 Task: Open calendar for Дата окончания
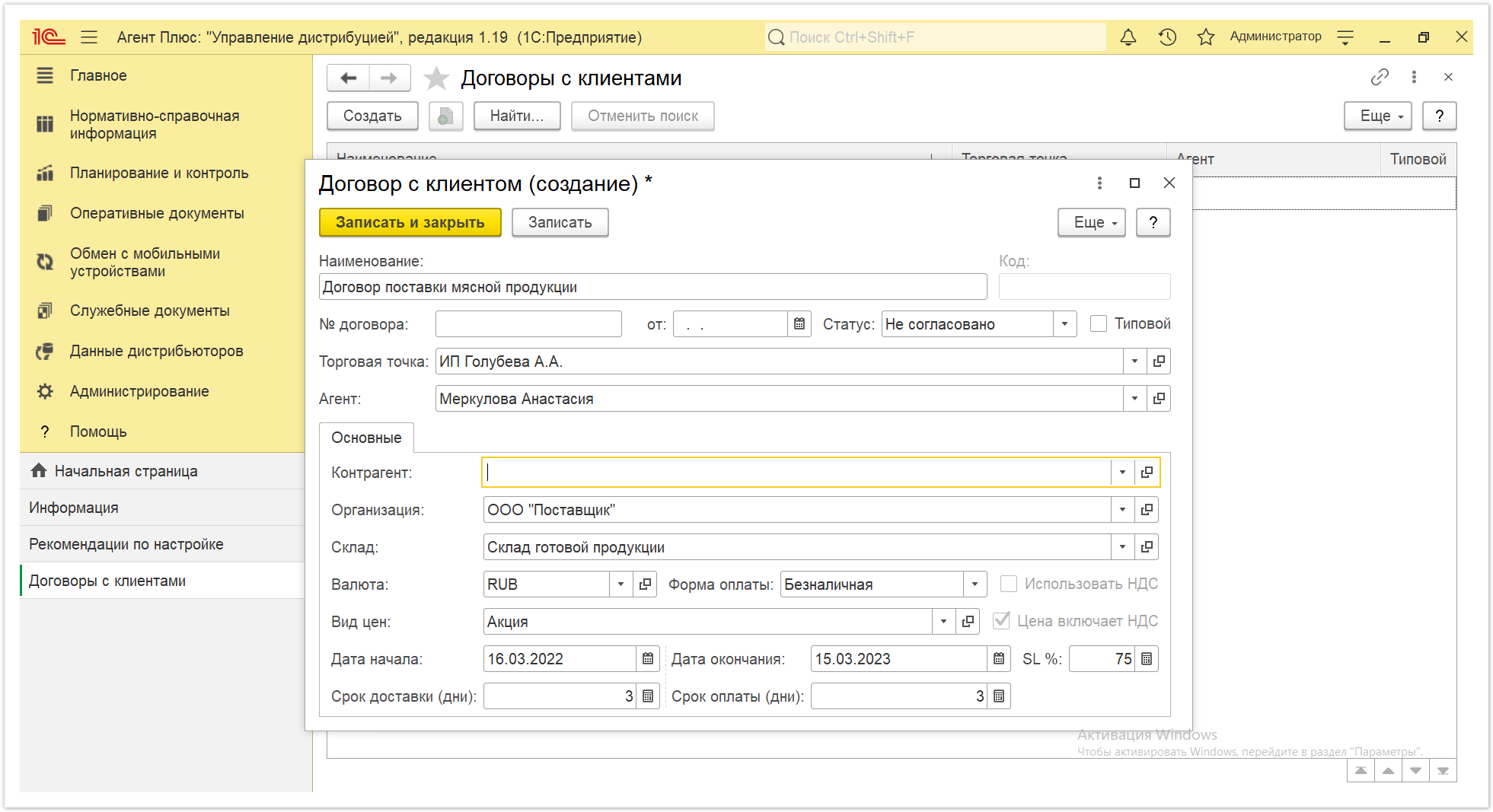point(999,659)
